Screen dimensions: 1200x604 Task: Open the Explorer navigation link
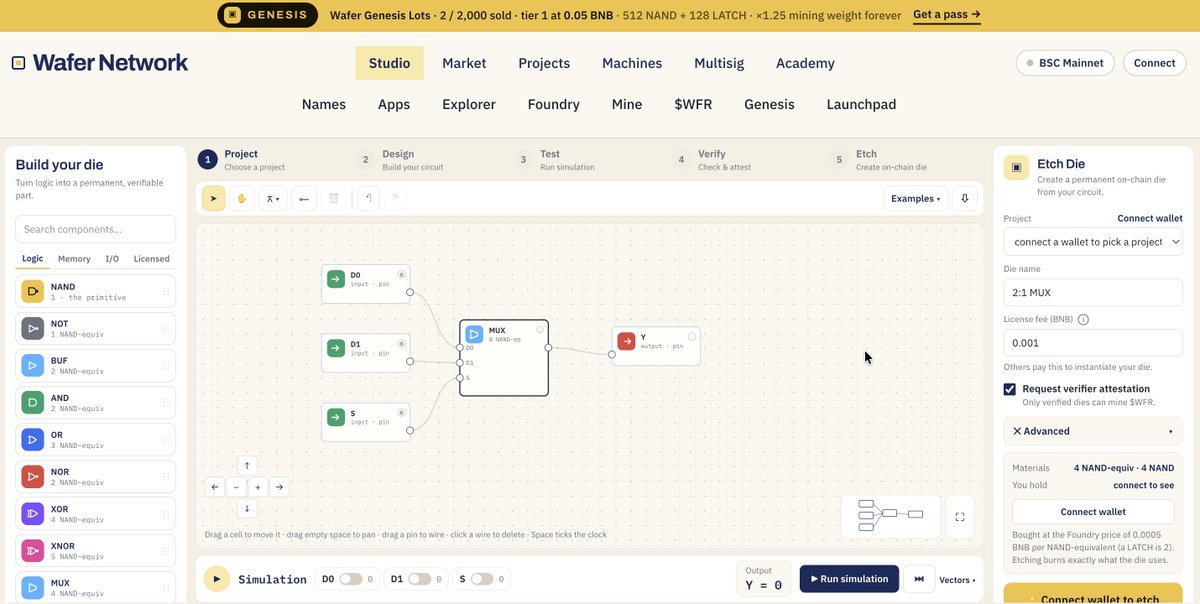469,104
